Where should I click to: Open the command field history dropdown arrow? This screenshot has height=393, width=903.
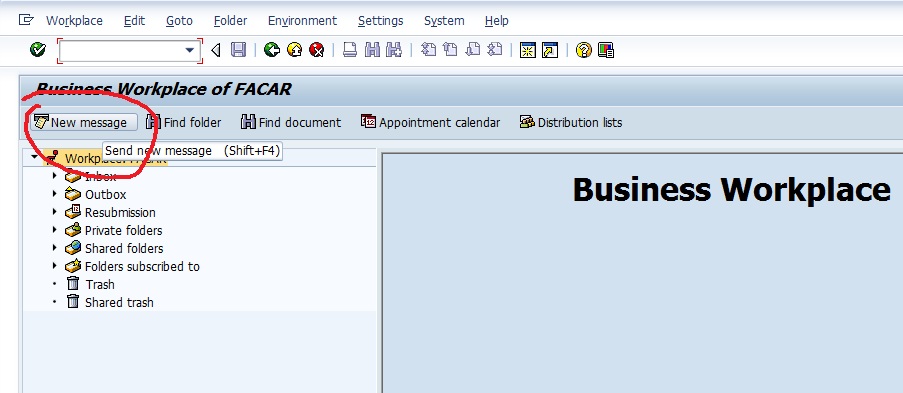[189, 51]
